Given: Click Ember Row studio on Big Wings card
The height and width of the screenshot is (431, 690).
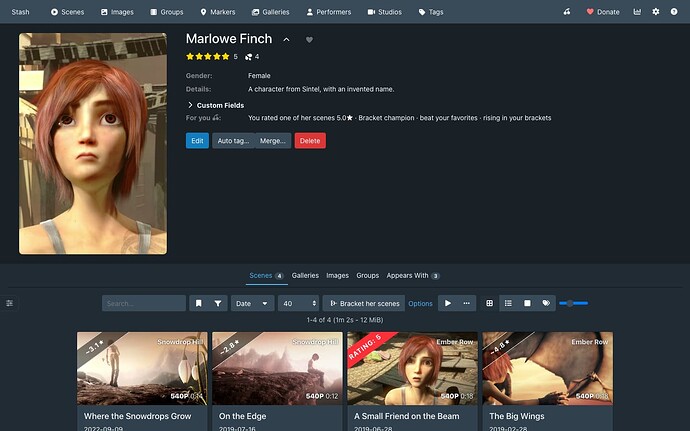Looking at the screenshot, I should [590, 342].
